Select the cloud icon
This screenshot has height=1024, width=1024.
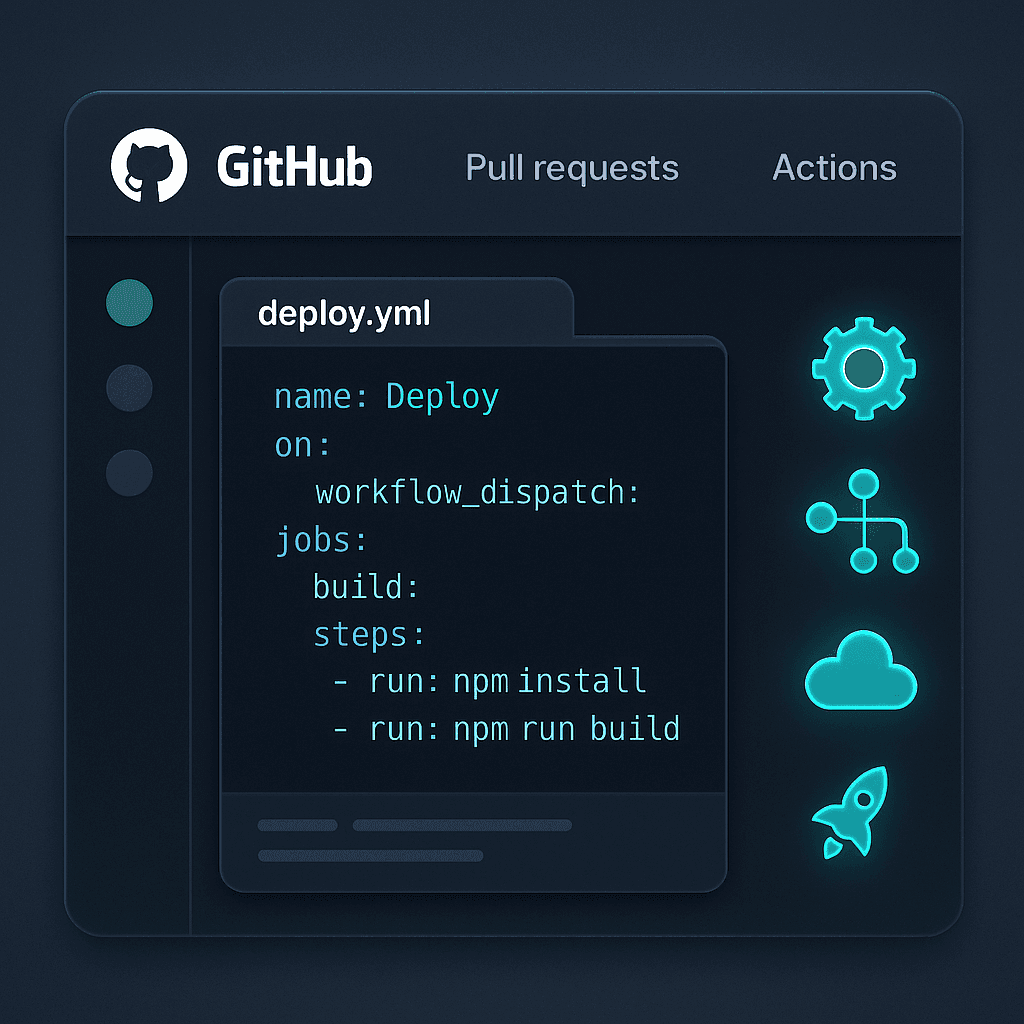860,671
